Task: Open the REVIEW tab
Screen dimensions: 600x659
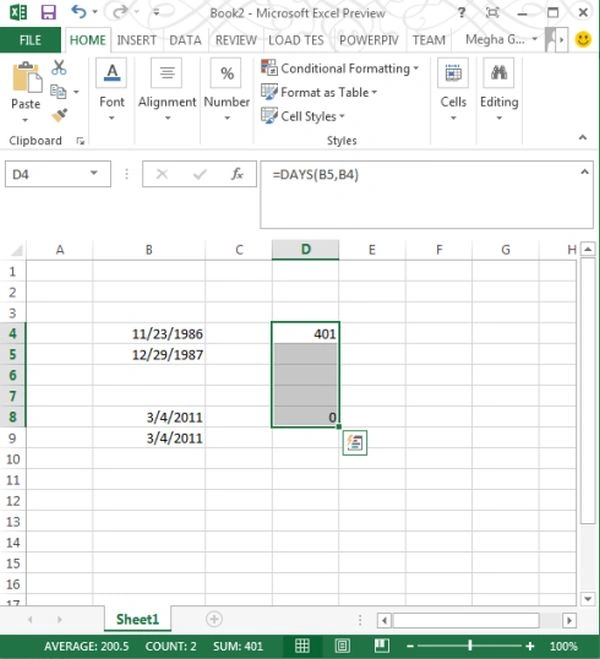Action: [x=236, y=40]
